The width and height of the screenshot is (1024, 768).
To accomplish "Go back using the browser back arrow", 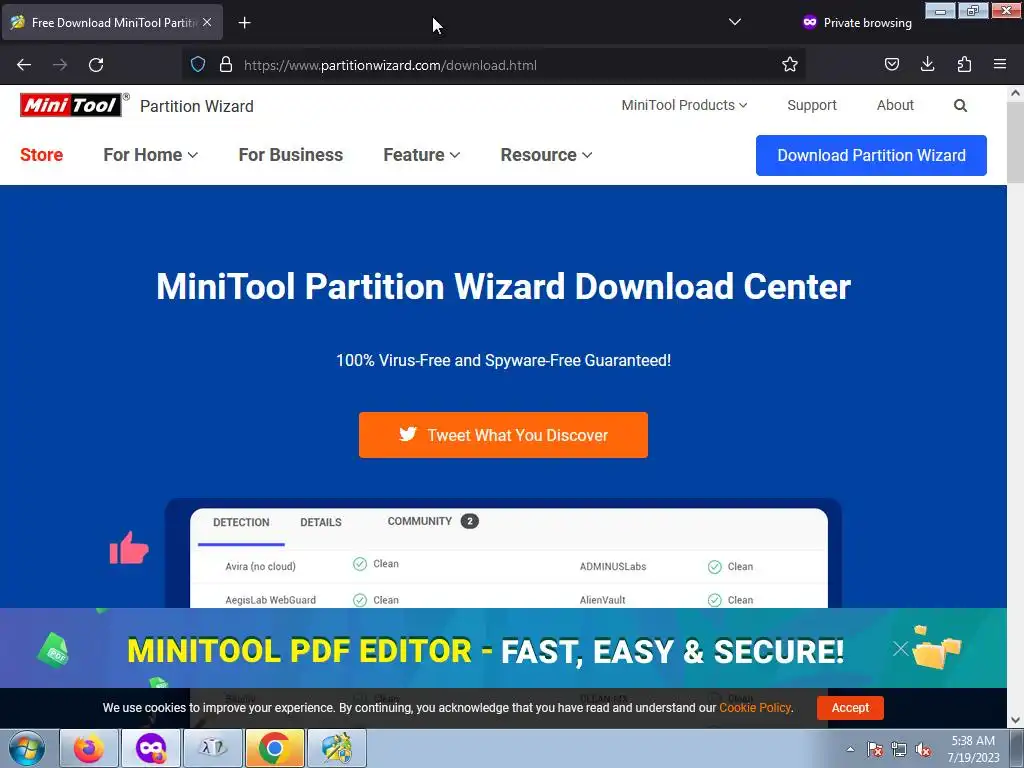I will point(24,65).
